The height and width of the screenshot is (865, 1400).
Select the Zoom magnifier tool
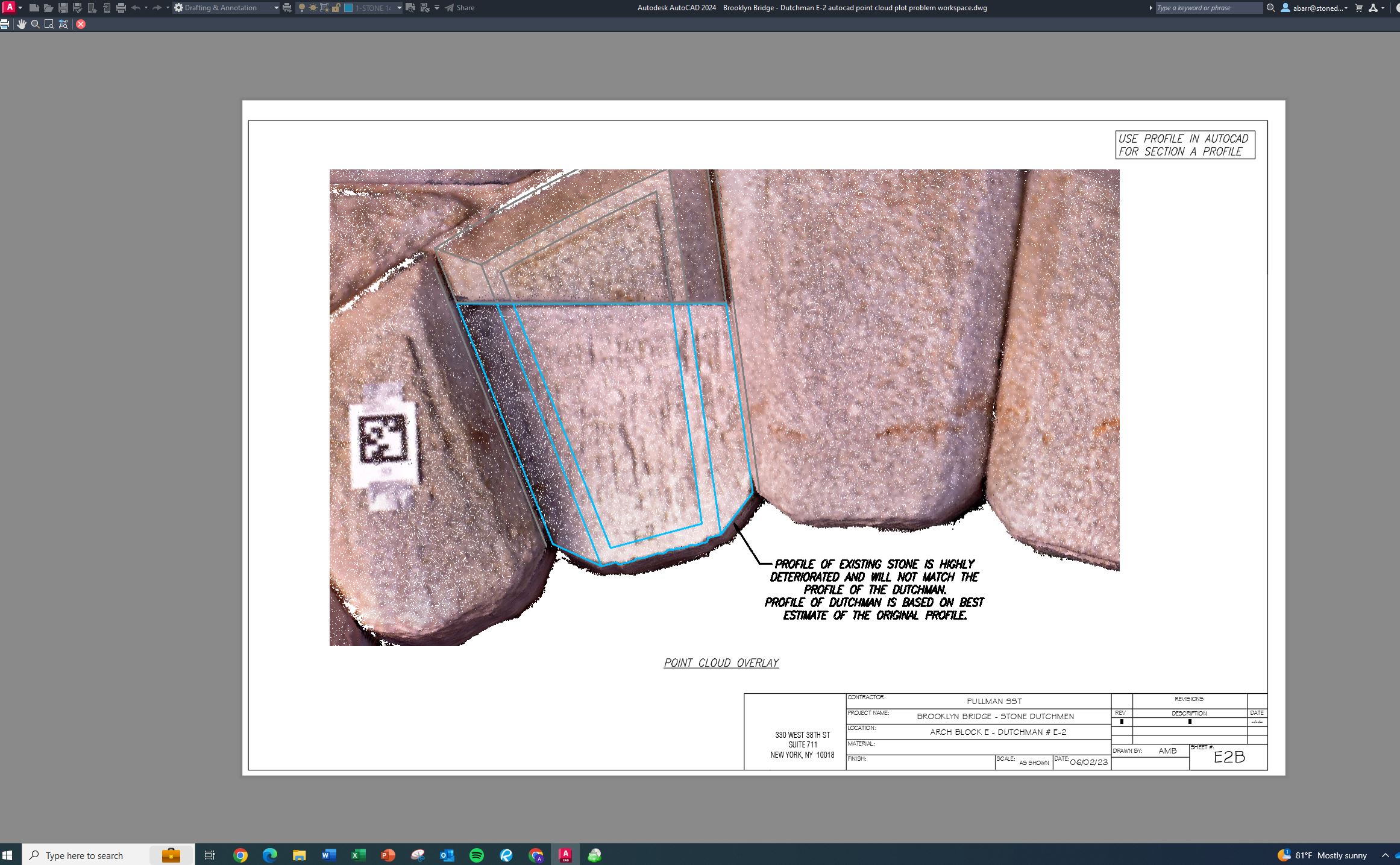coord(36,24)
